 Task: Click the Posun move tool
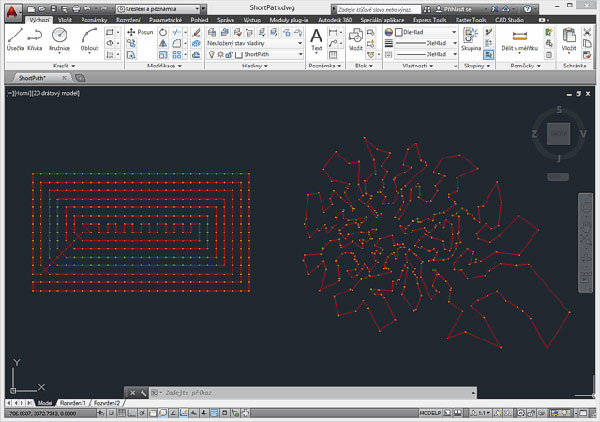tap(140, 32)
